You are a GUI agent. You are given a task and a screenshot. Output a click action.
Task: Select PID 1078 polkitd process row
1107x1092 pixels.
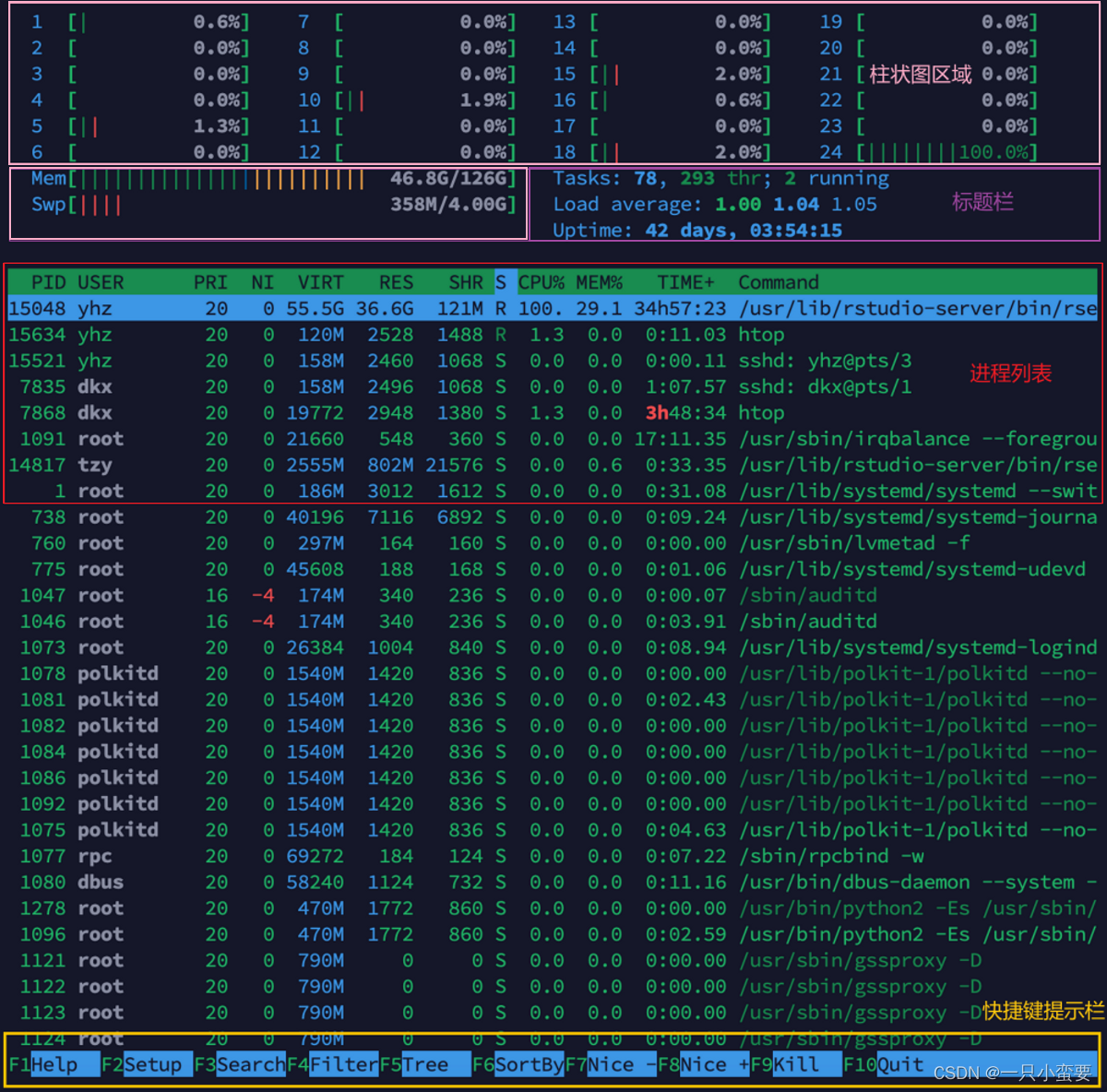tap(553, 673)
